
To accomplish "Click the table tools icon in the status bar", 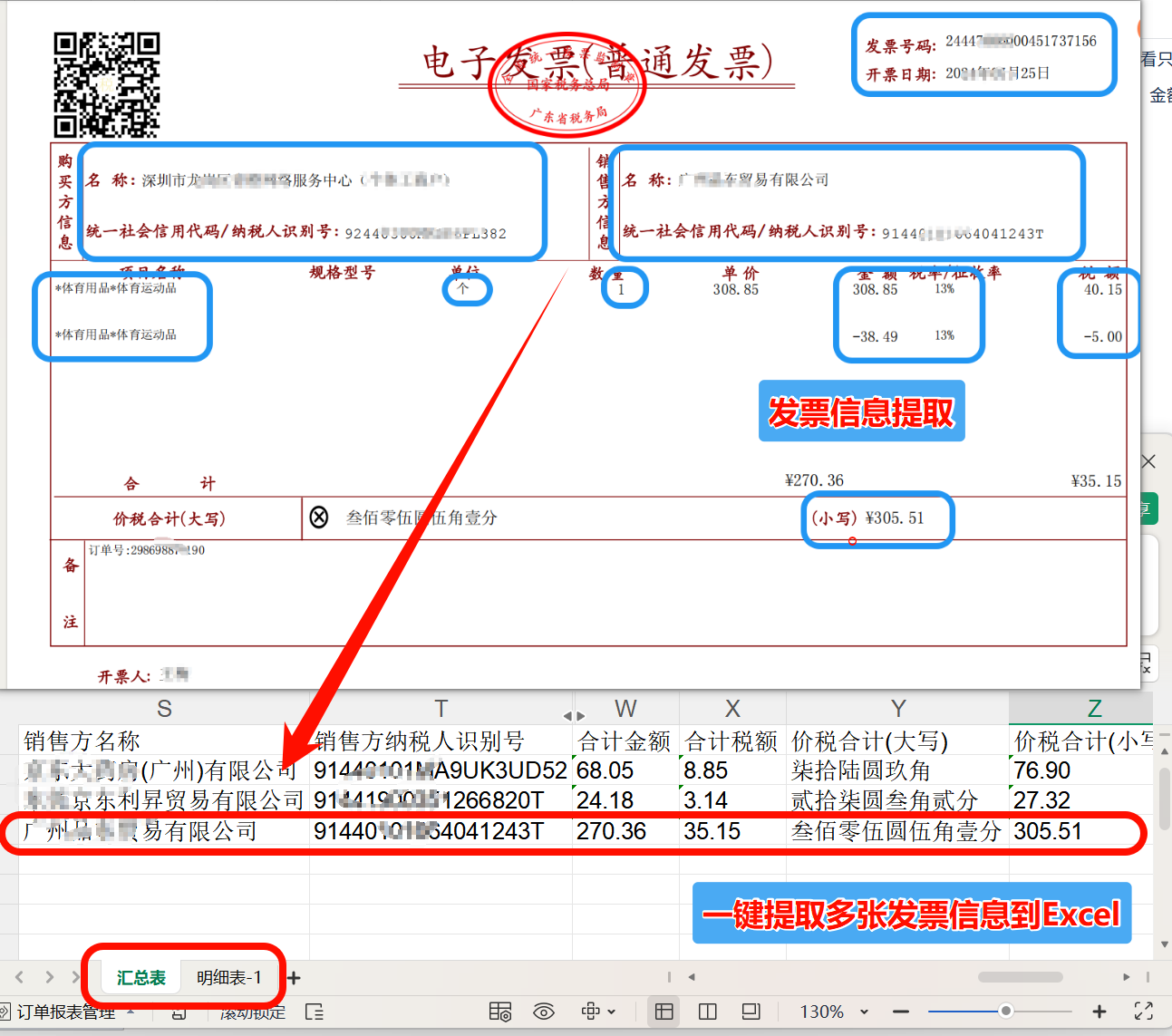I will (499, 1012).
